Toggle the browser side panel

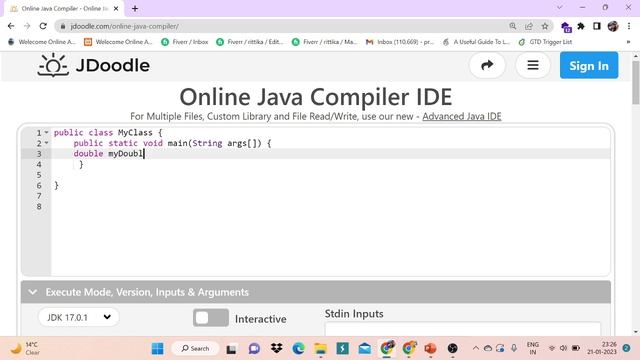click(x=597, y=26)
